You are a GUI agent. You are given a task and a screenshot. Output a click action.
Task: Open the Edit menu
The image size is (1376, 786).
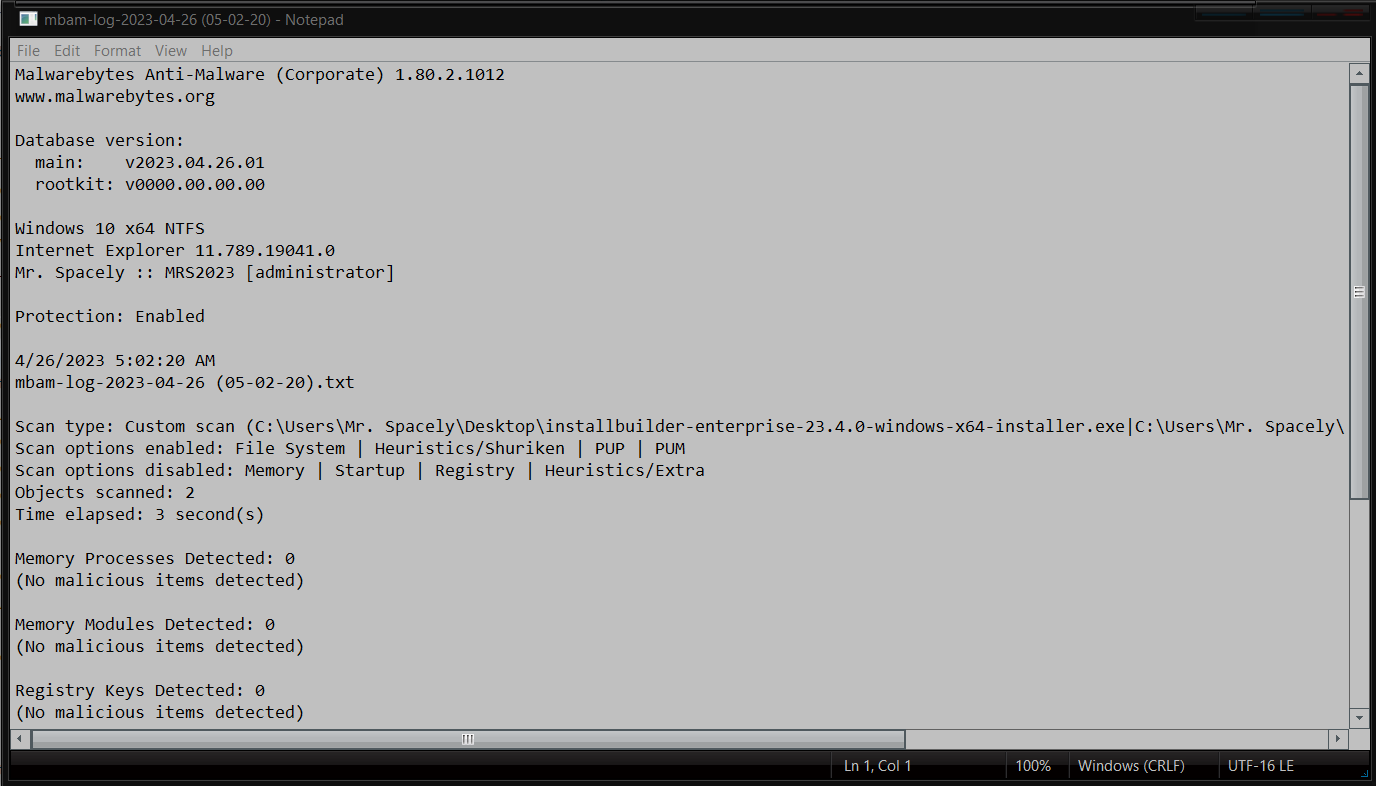click(x=67, y=51)
